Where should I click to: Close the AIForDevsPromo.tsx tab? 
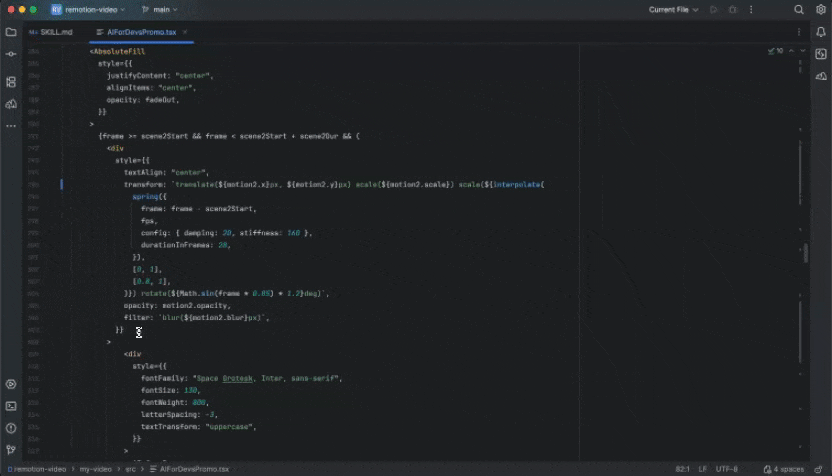click(185, 32)
